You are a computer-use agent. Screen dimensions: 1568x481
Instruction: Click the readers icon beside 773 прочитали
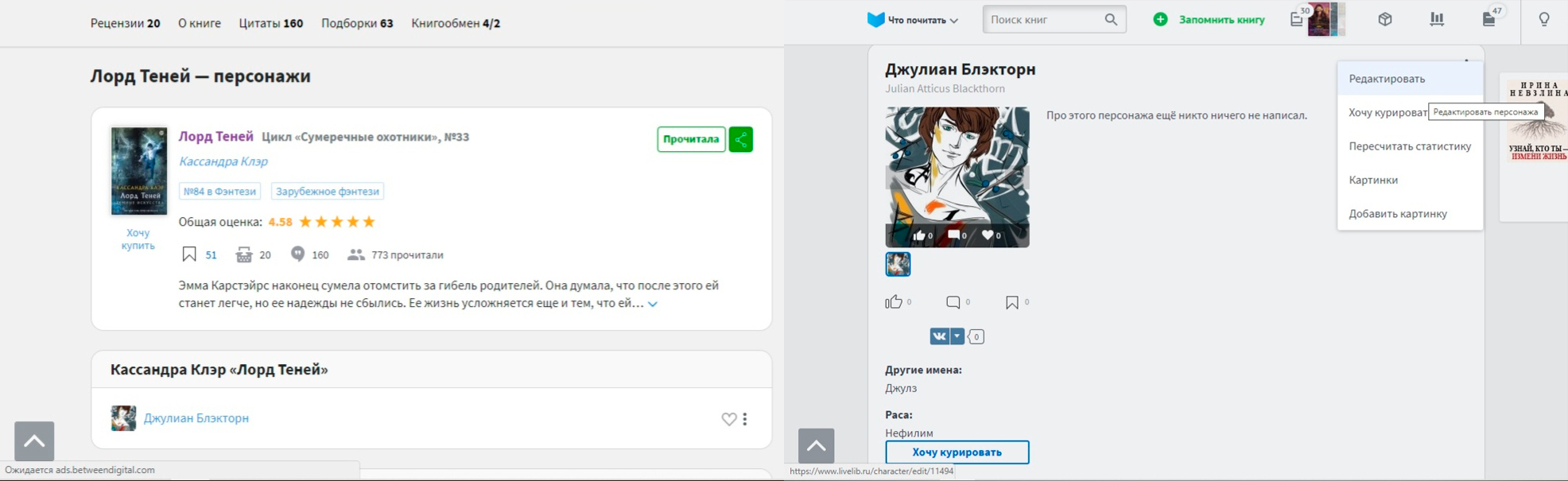pyautogui.click(x=355, y=254)
